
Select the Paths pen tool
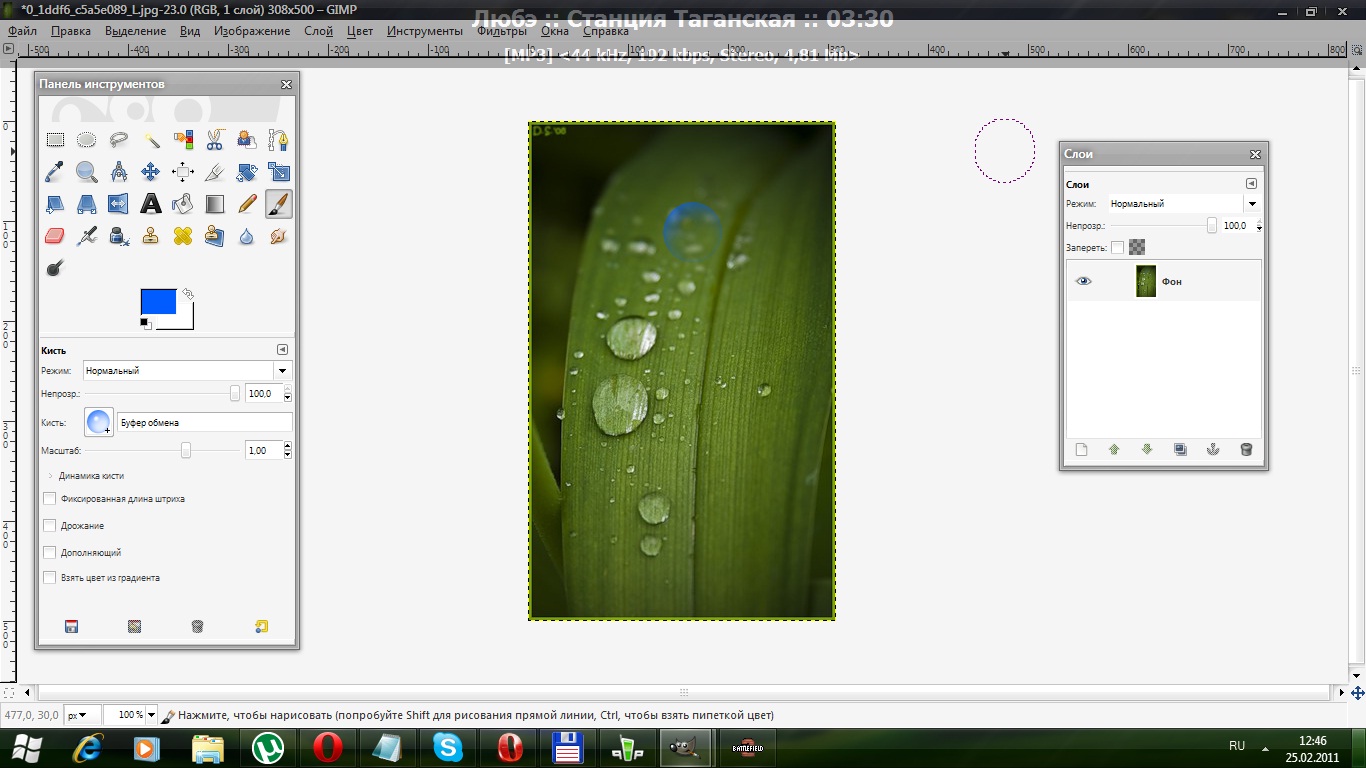[x=279, y=140]
